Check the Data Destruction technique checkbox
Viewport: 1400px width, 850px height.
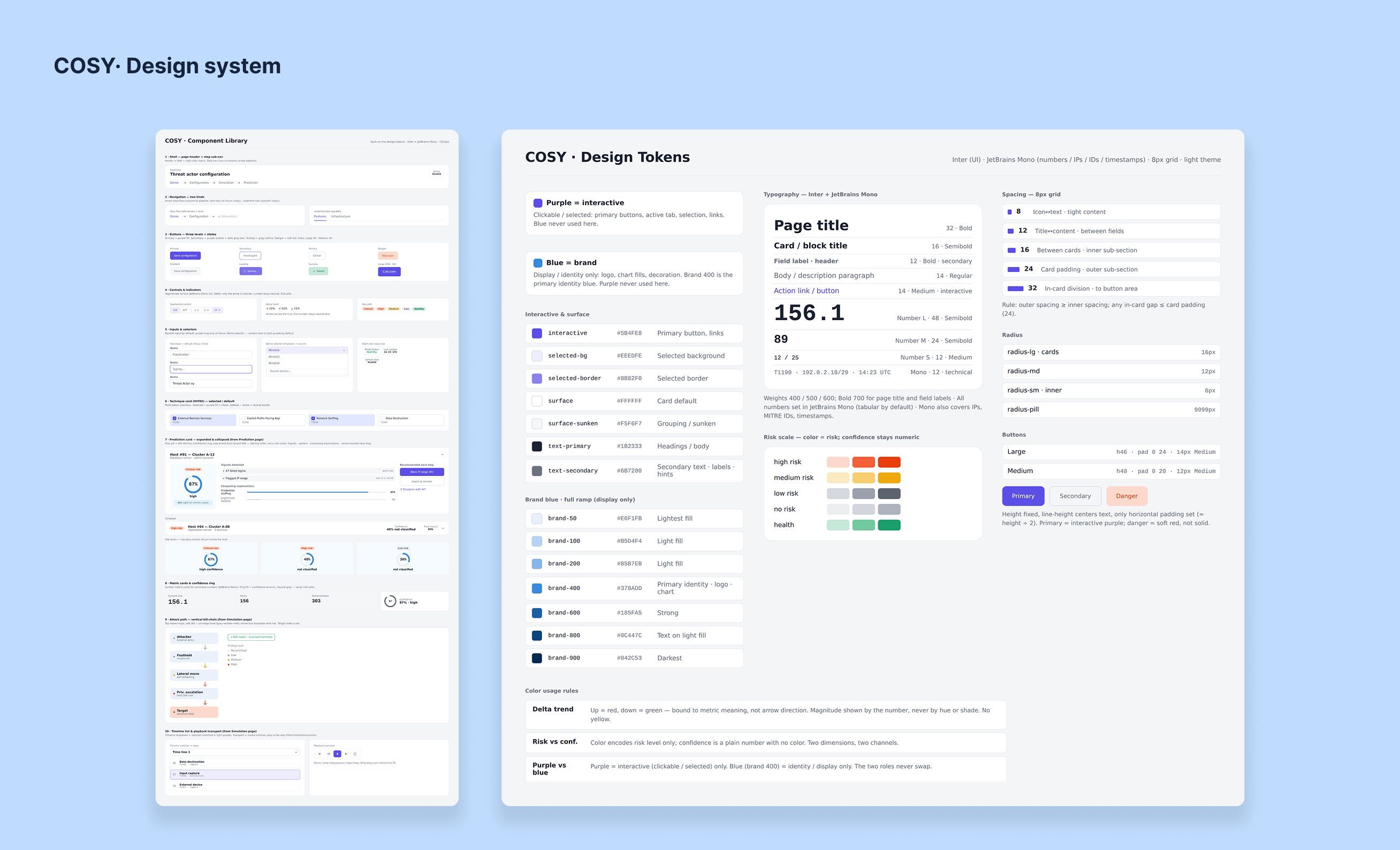tap(383, 418)
